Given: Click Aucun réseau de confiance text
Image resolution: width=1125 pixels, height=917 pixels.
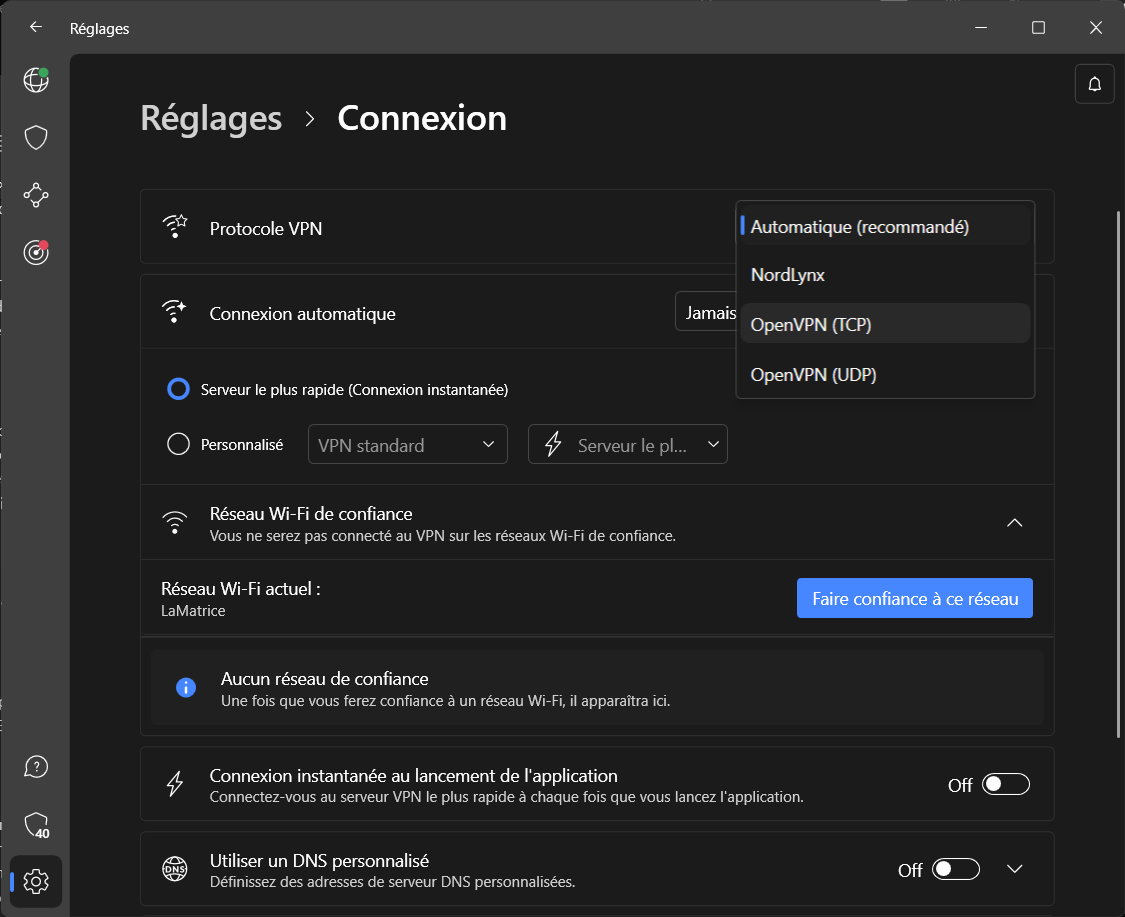Looking at the screenshot, I should coord(324,679).
